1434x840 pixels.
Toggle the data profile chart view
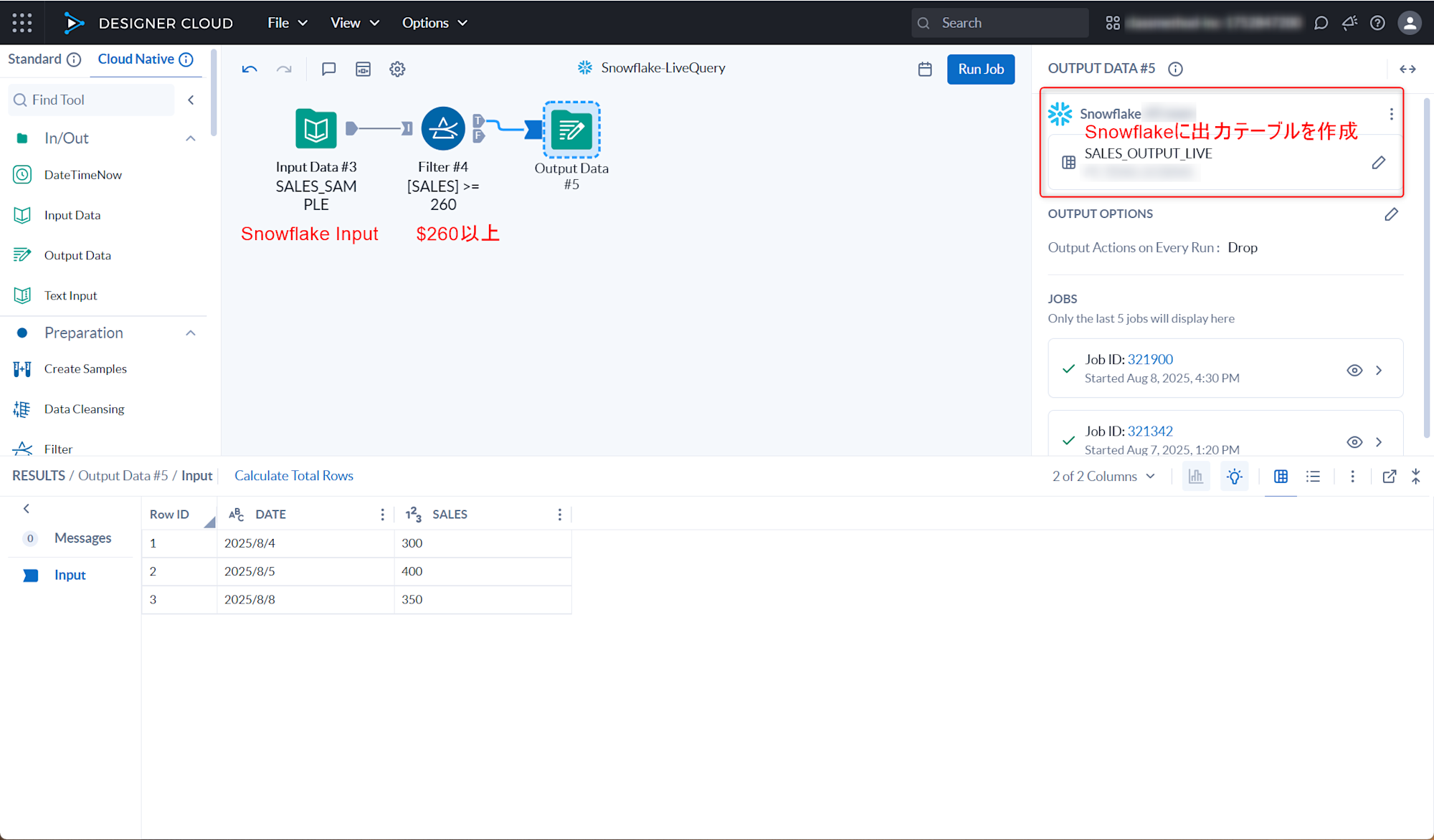pyautogui.click(x=1196, y=477)
